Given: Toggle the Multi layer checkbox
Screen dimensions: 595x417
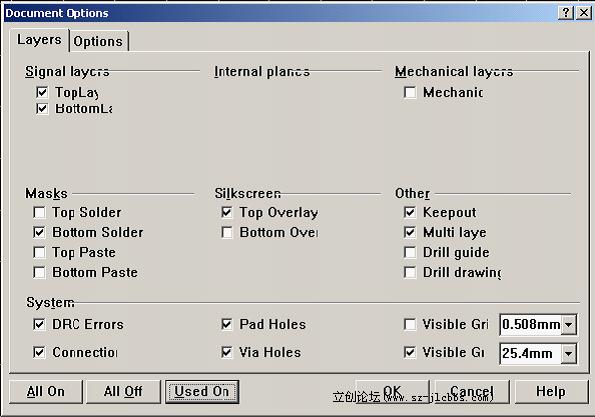Looking at the screenshot, I should 410,232.
